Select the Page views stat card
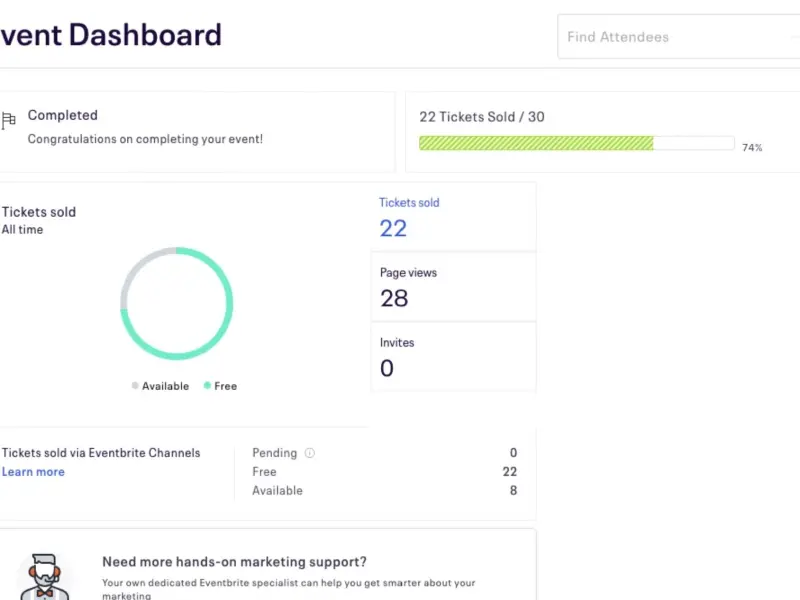The height and width of the screenshot is (600, 800). tap(454, 287)
